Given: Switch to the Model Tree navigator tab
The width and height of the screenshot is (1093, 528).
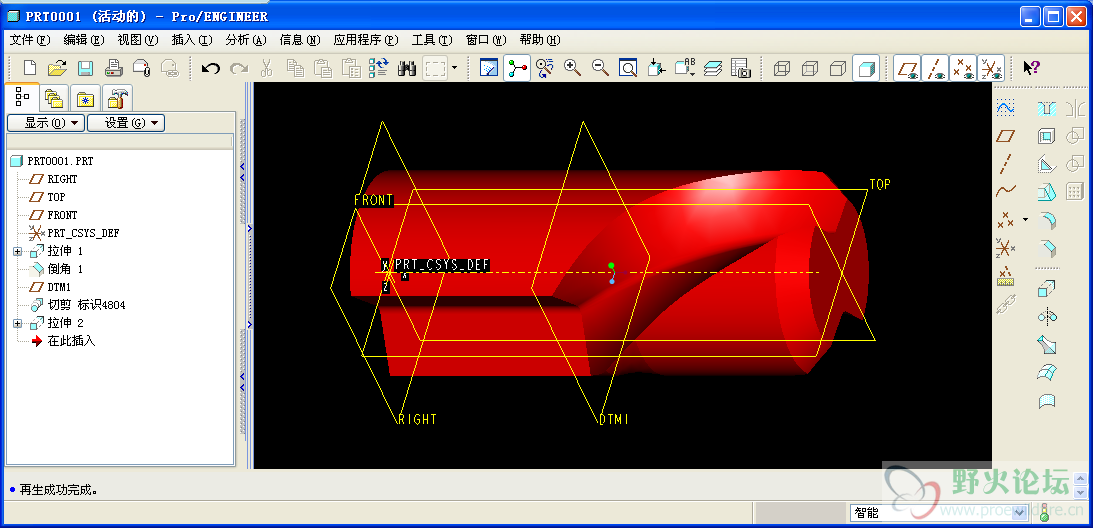Looking at the screenshot, I should (22, 96).
